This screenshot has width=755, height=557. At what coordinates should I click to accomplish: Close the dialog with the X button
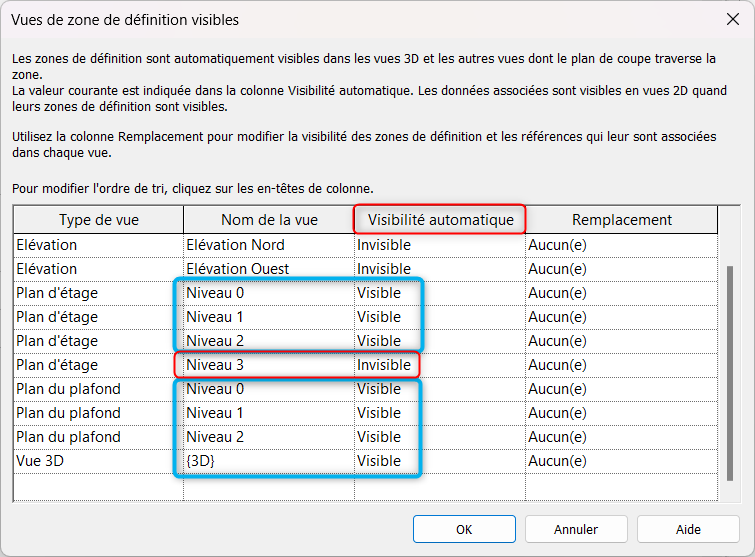[732, 19]
